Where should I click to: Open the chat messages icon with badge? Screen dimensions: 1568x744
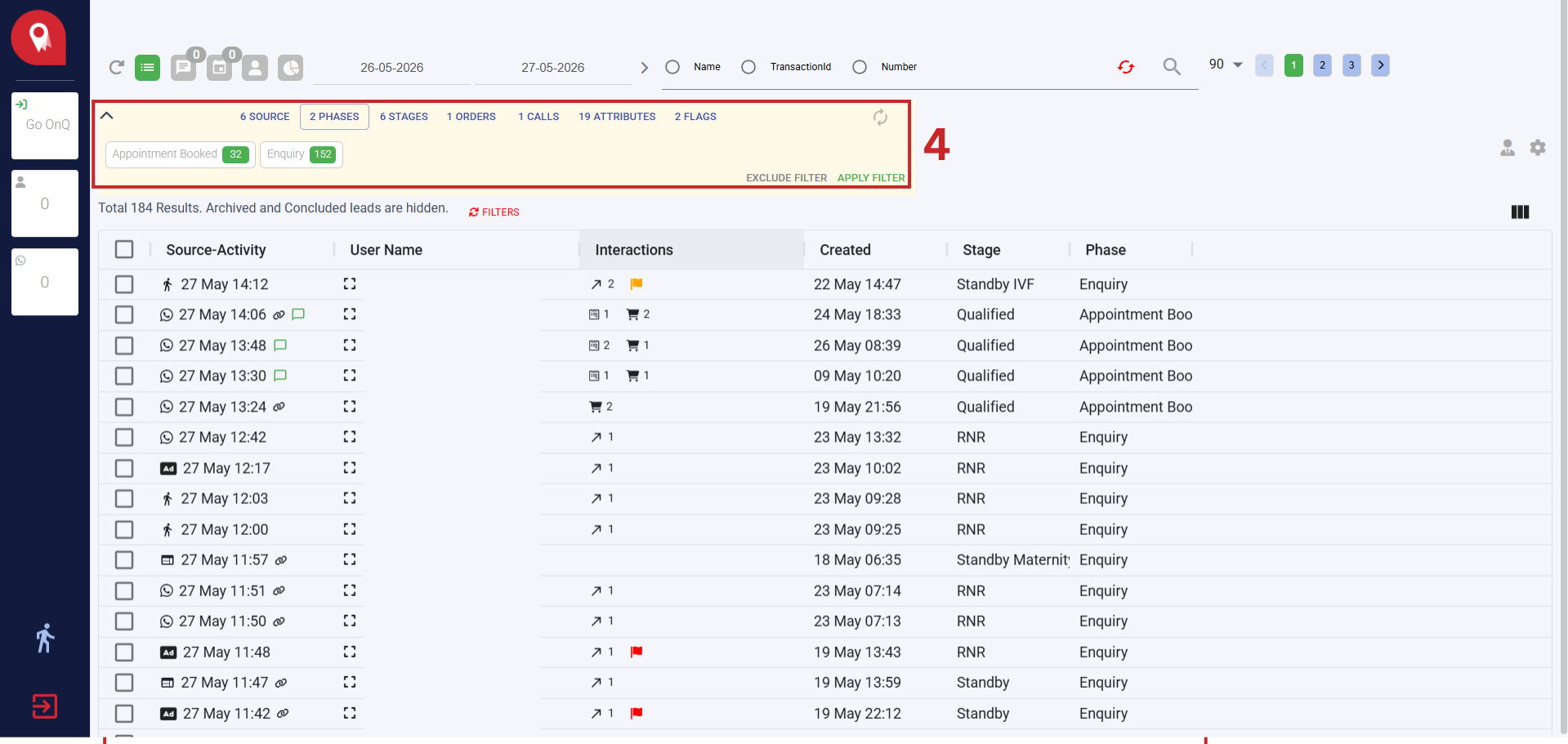(x=184, y=68)
